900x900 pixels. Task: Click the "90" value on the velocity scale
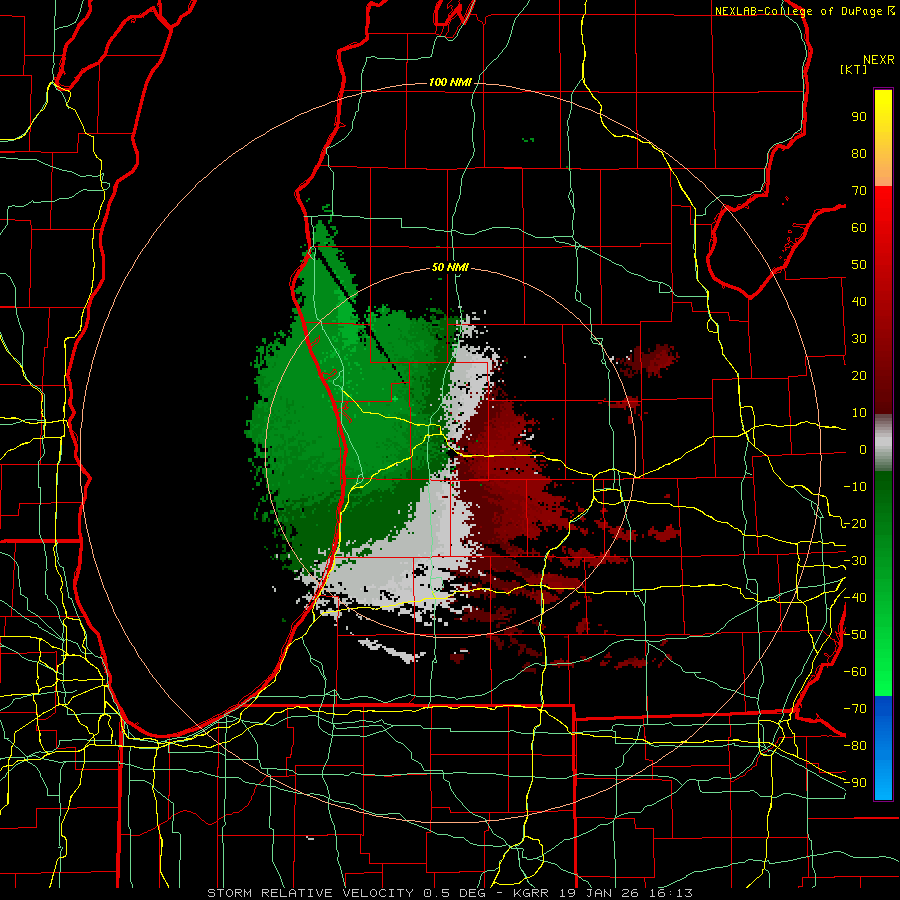click(x=859, y=117)
